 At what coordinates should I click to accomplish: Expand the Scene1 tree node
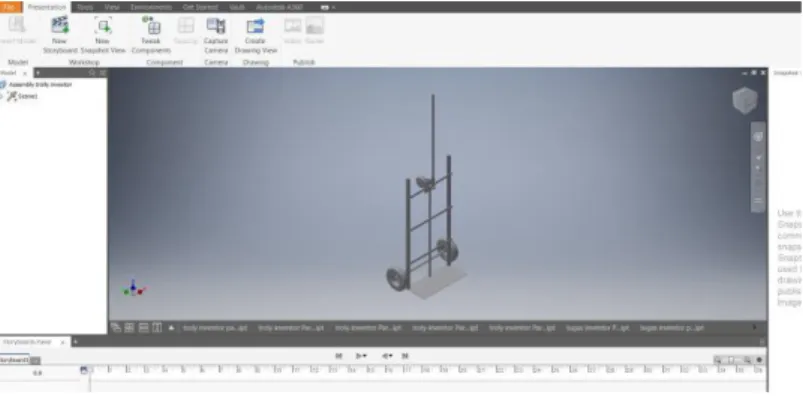tap(2, 96)
